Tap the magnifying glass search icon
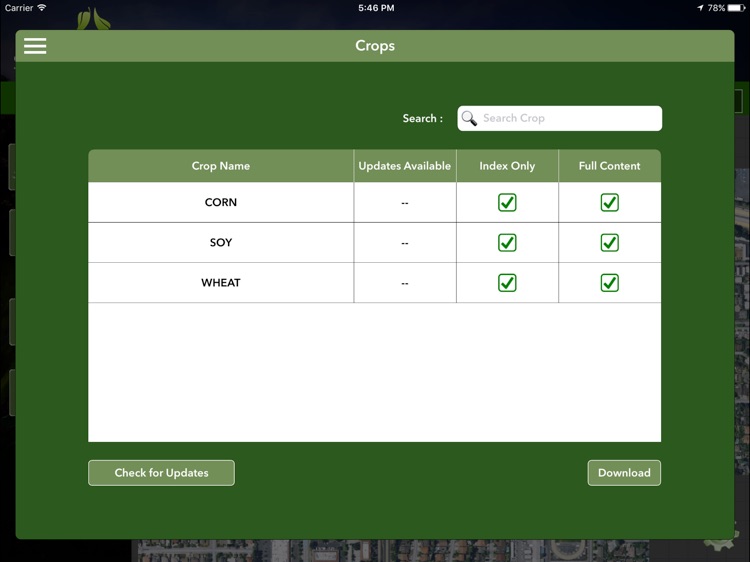The width and height of the screenshot is (750, 562). 469,118
